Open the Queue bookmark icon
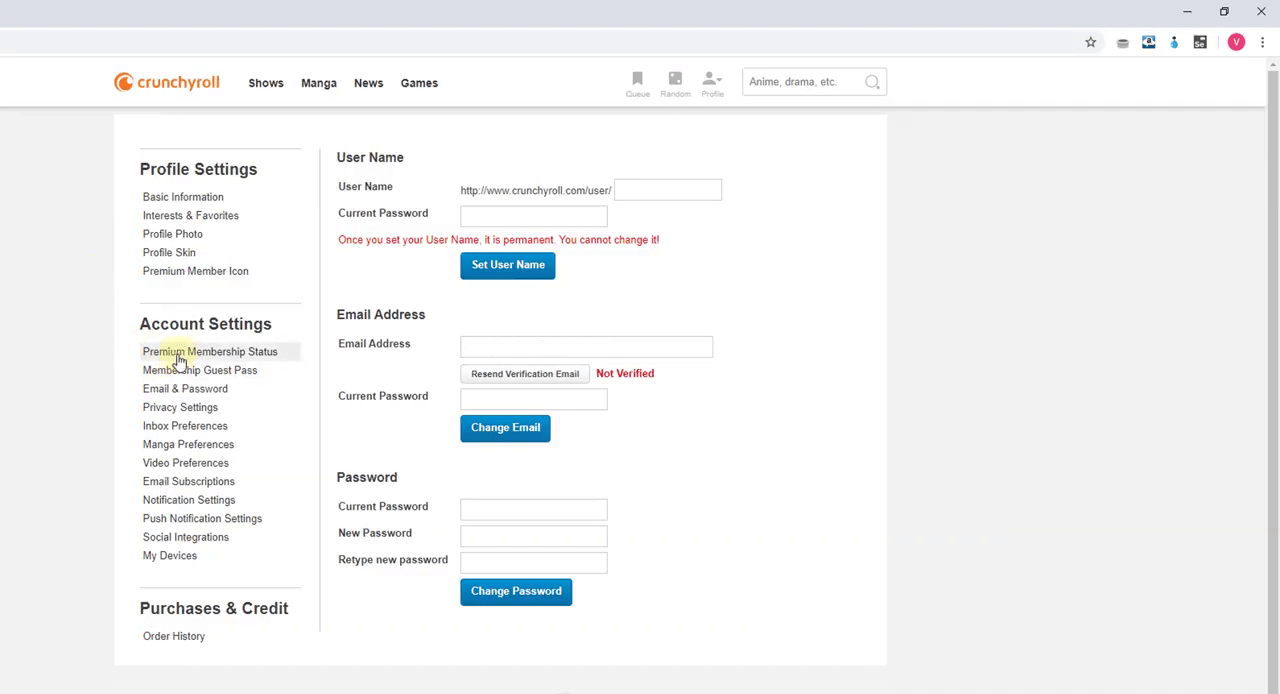This screenshot has width=1280, height=694. (x=637, y=84)
